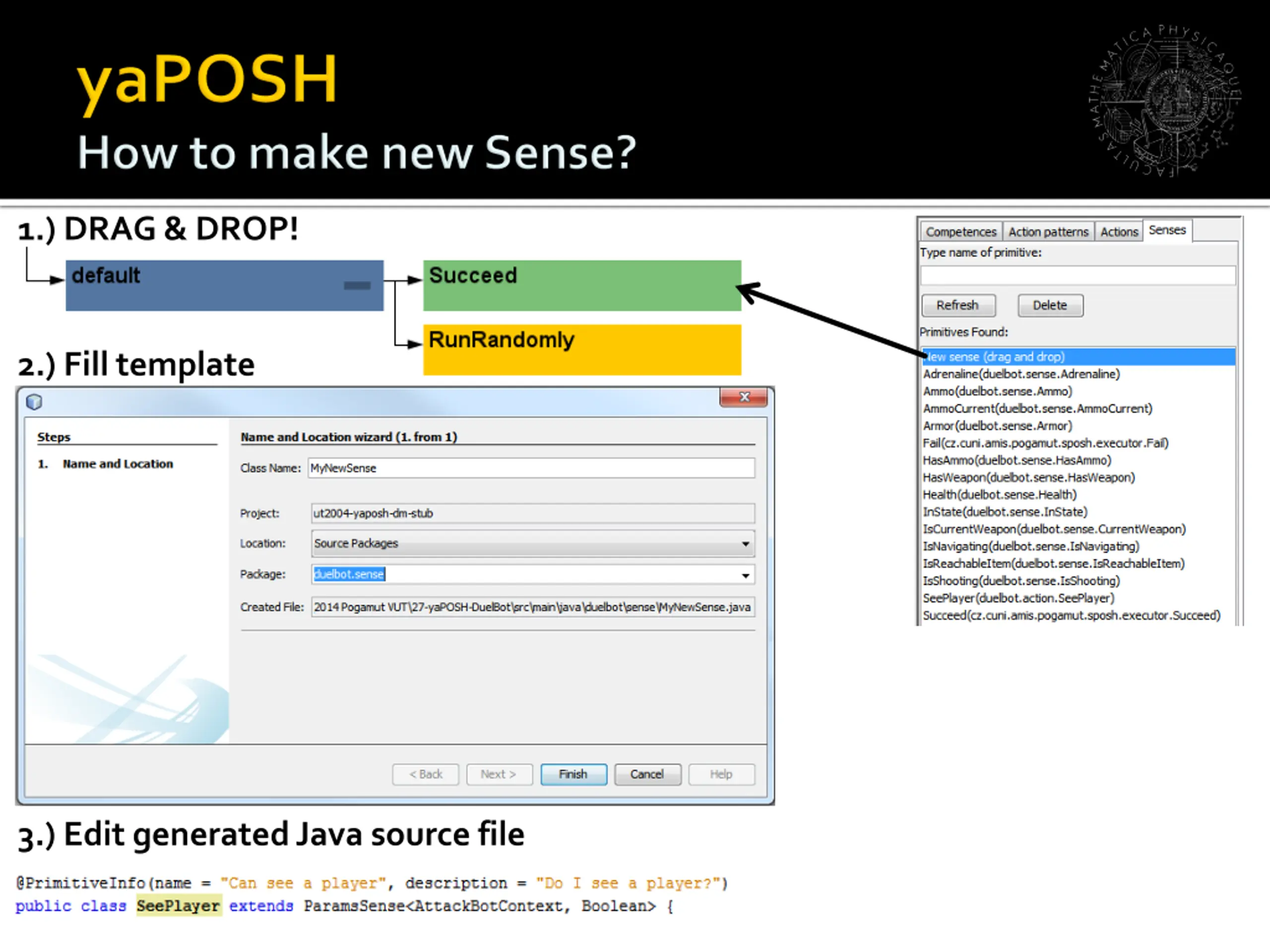Select the yellow RunRandomly node
The image size is (1270, 952).
pos(582,350)
